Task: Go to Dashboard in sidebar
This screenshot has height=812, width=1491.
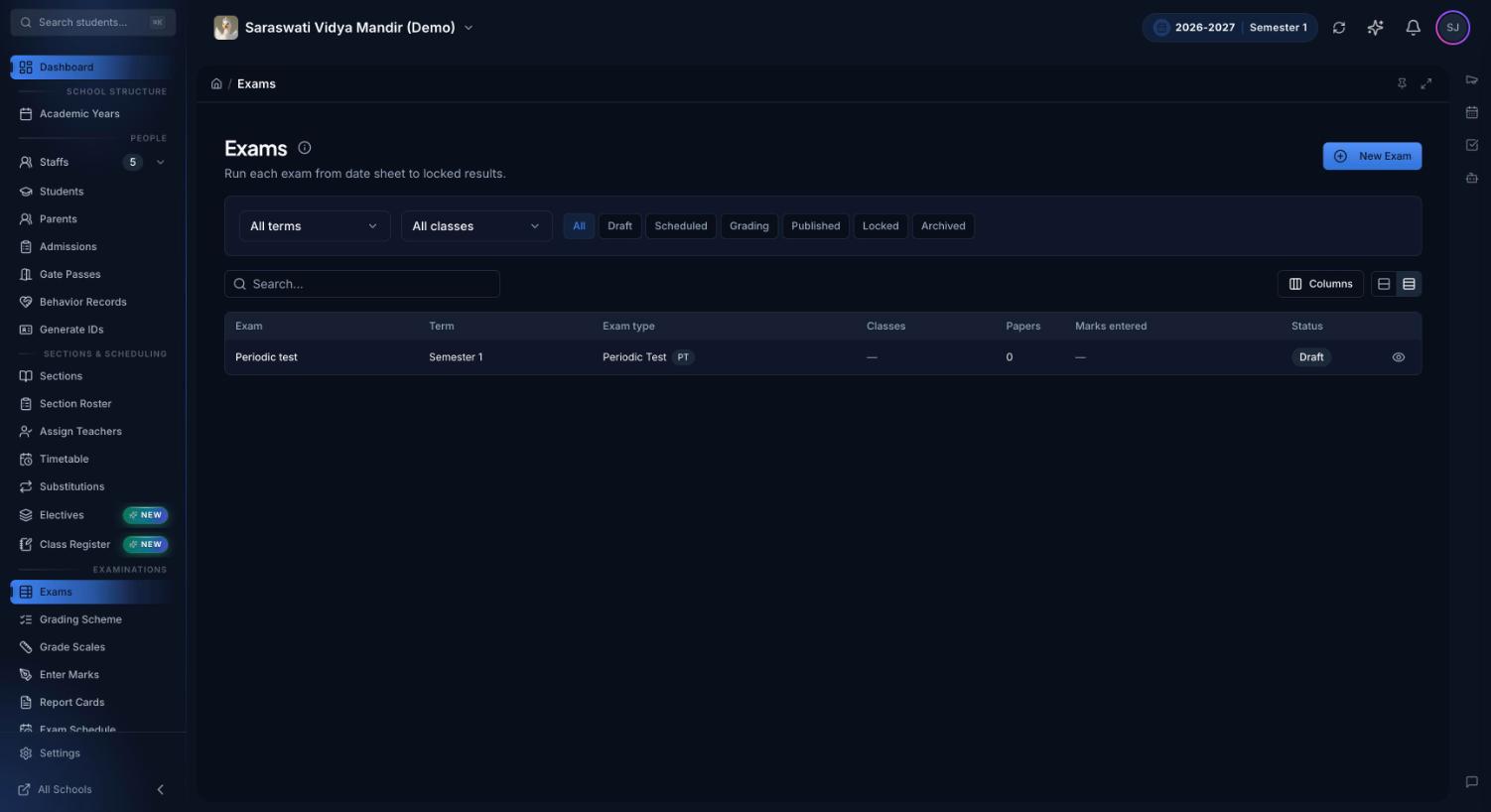Action: (92, 68)
